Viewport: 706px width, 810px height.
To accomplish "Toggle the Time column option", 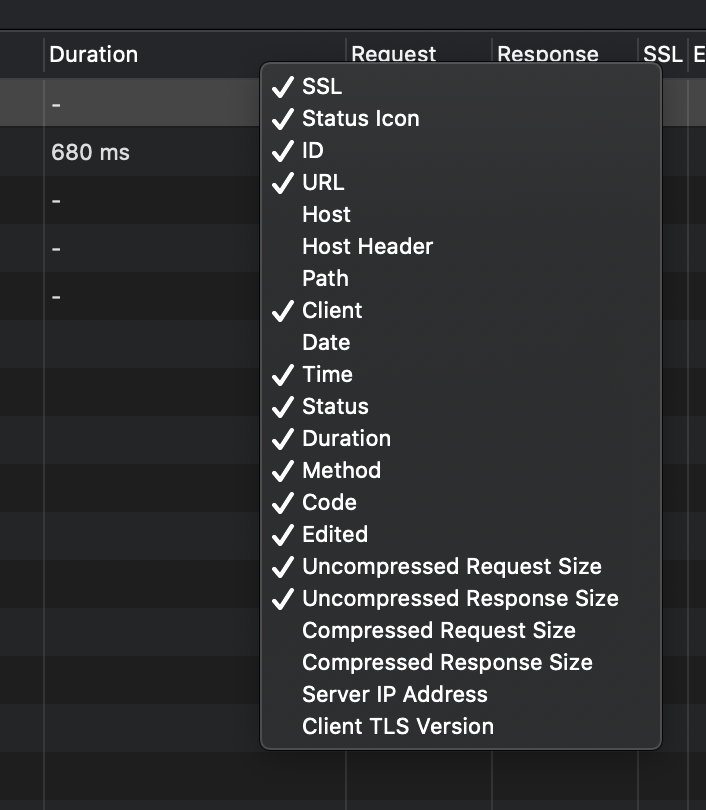I will [461, 375].
